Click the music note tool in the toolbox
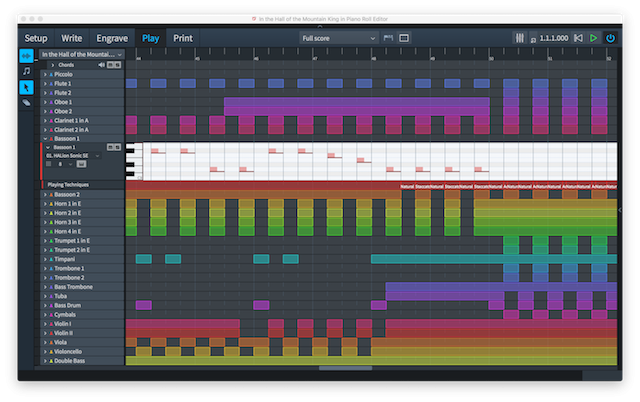Screen dimensions: 640x402 (27, 71)
